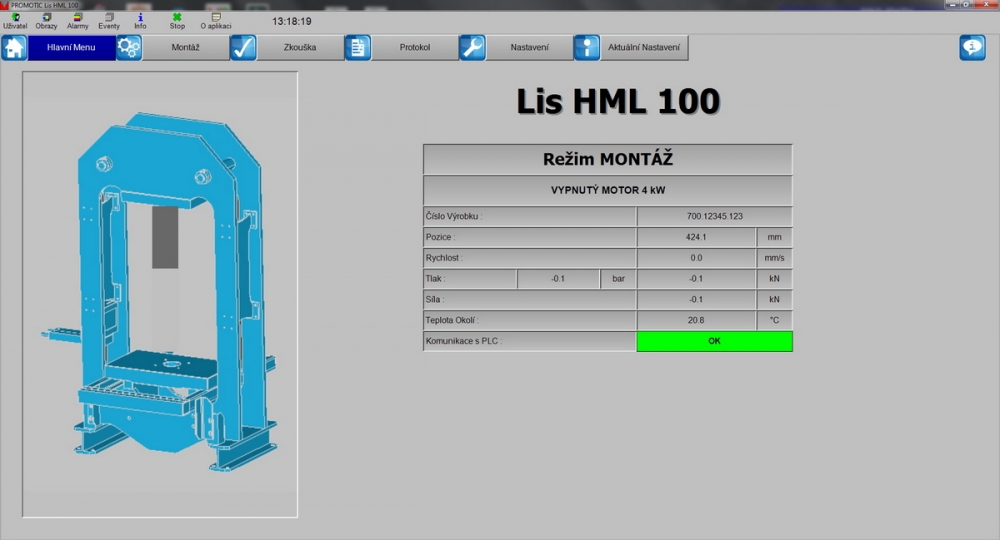Open the speech bubble info icon
The height and width of the screenshot is (540, 1000).
tap(972, 48)
